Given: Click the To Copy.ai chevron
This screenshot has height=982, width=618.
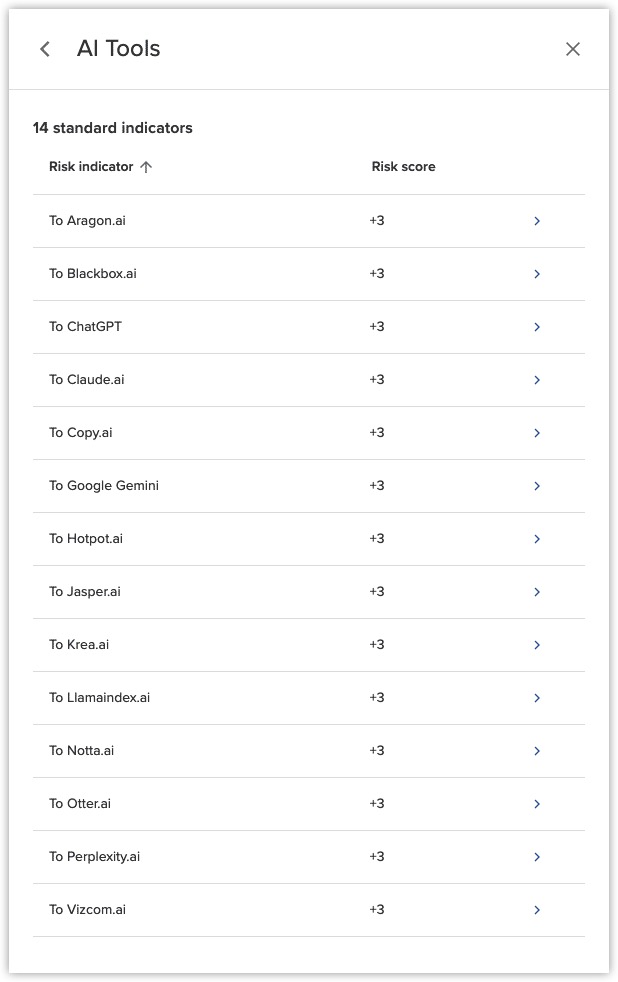Looking at the screenshot, I should pos(537,433).
